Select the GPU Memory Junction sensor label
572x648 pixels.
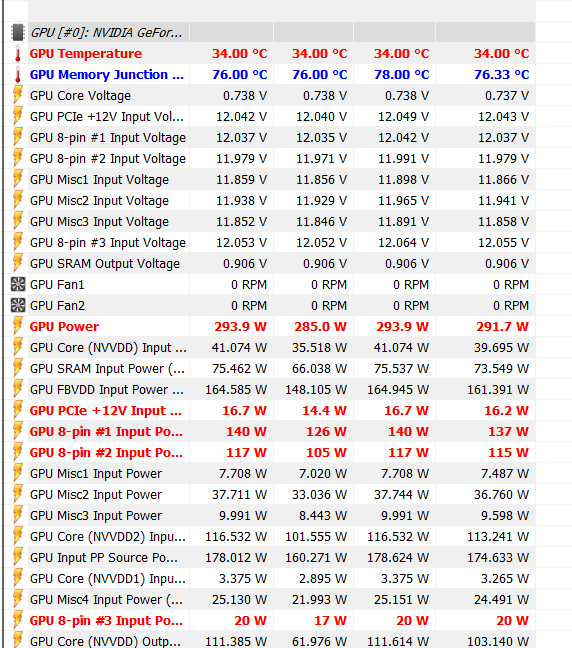click(x=107, y=74)
